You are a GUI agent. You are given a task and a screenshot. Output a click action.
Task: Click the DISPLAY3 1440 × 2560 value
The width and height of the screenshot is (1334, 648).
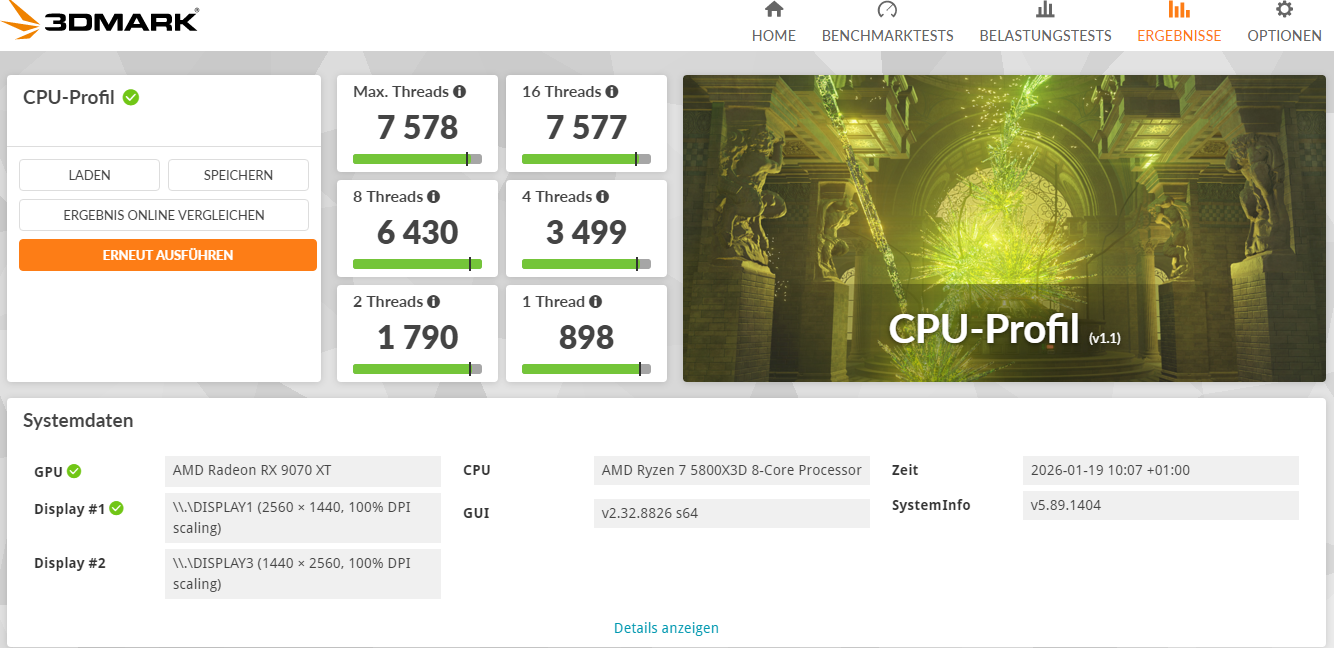(302, 573)
